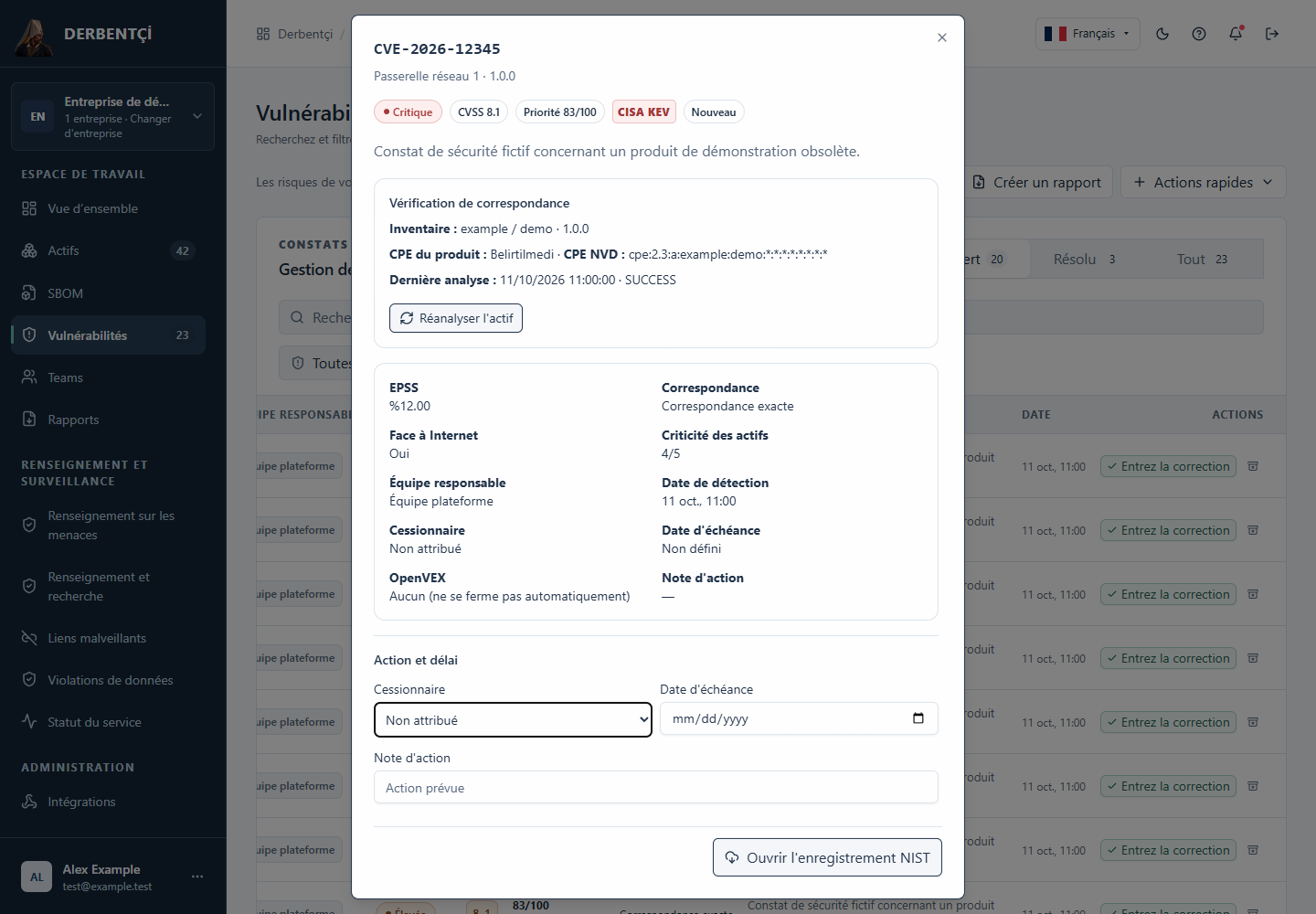This screenshot has width=1316, height=914.
Task: Switch to the Tout tab
Action: pos(1203,259)
